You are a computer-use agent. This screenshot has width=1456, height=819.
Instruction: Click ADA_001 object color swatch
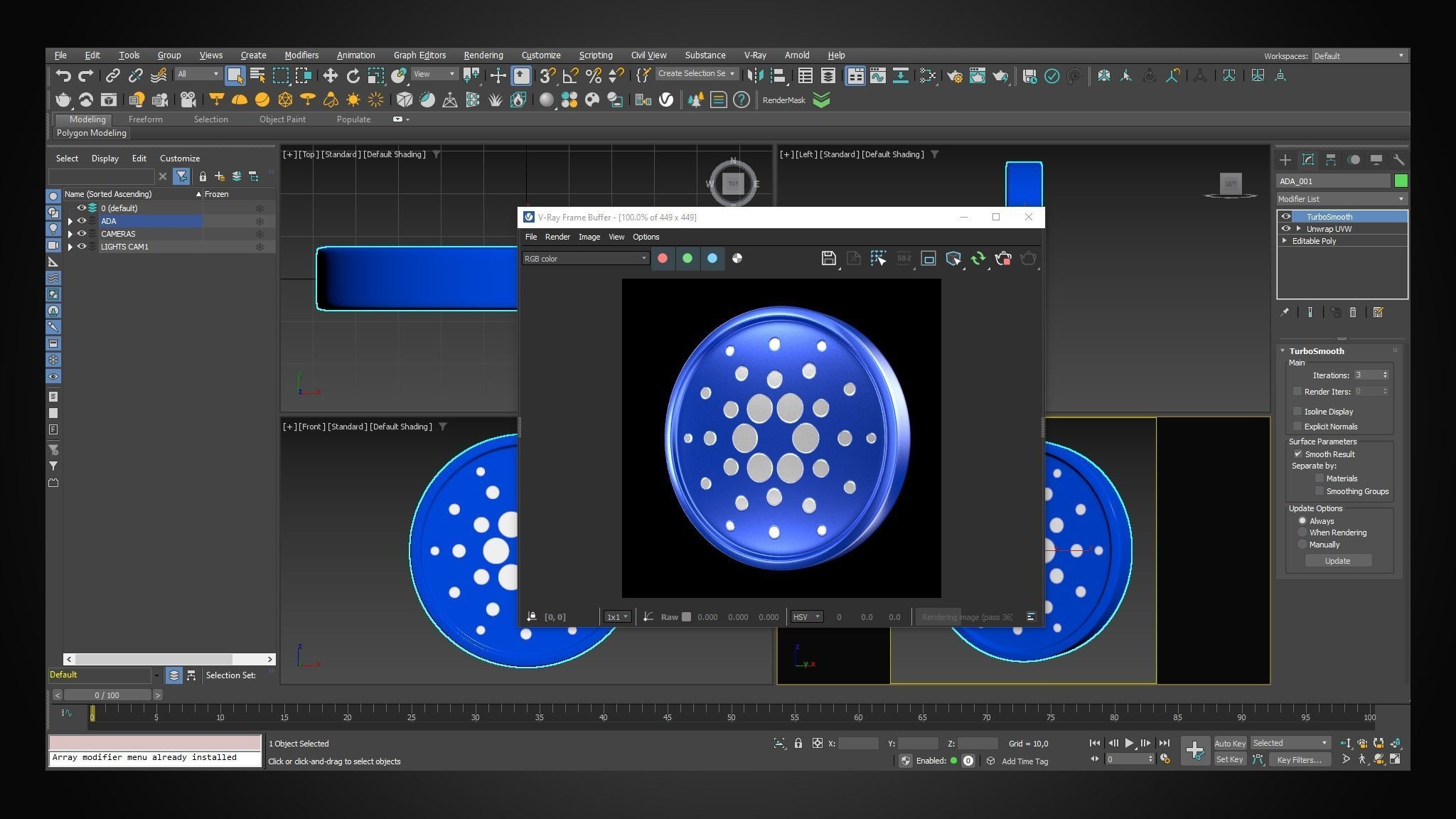(1401, 181)
